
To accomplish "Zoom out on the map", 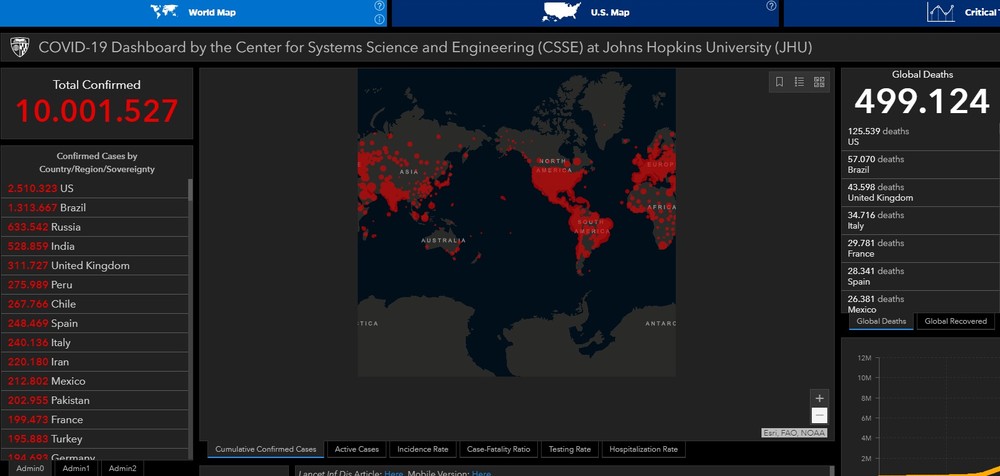I will pos(819,415).
